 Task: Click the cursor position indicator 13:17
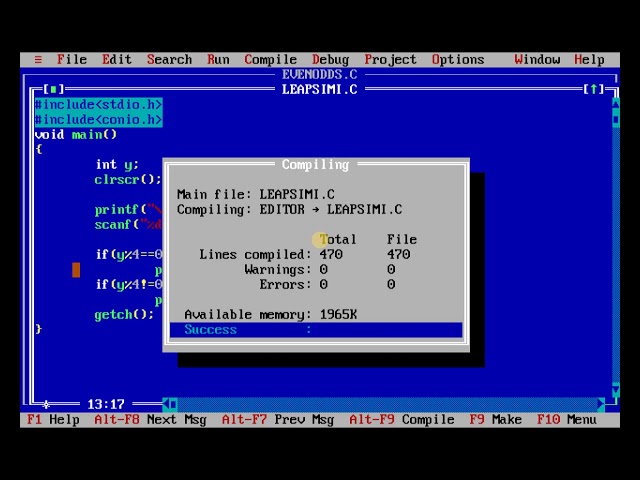[x=106, y=404]
